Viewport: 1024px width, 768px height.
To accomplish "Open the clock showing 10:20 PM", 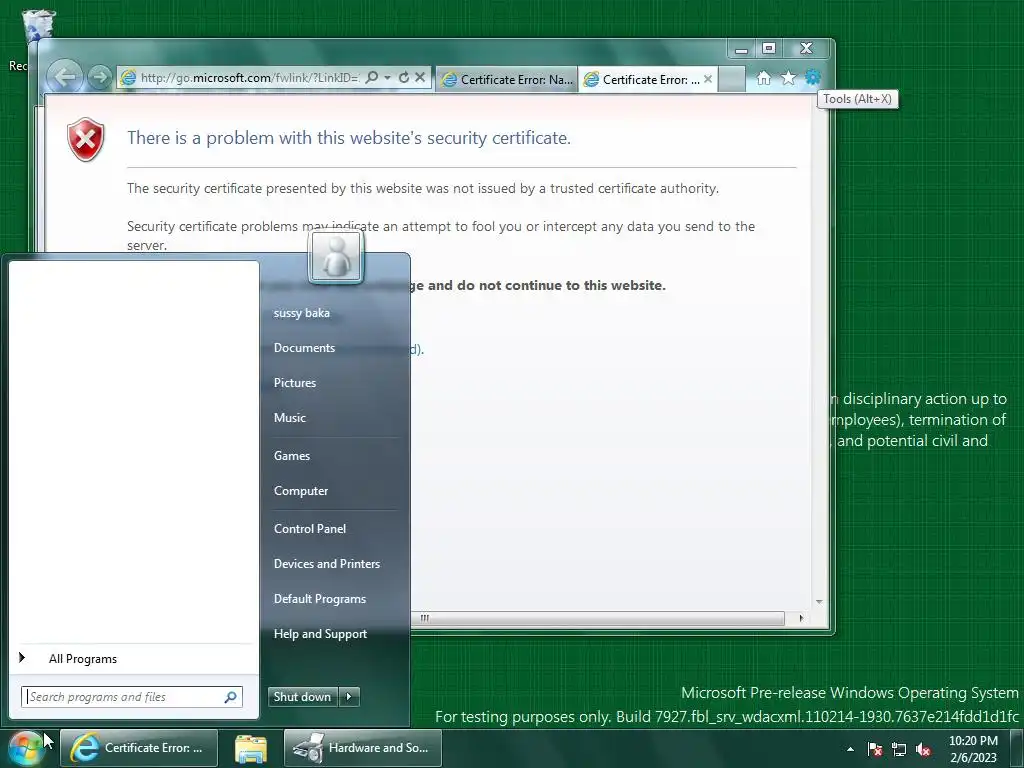I will [x=973, y=749].
